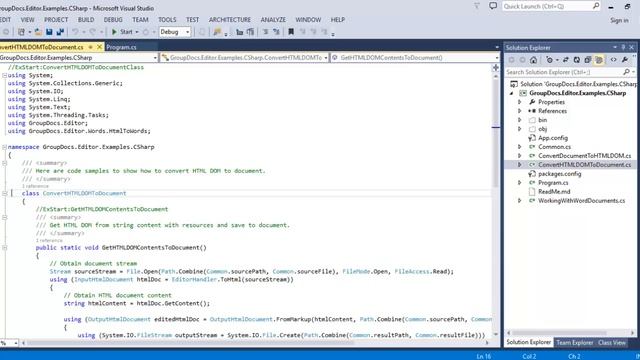Open the VIEW menu

tap(27, 20)
